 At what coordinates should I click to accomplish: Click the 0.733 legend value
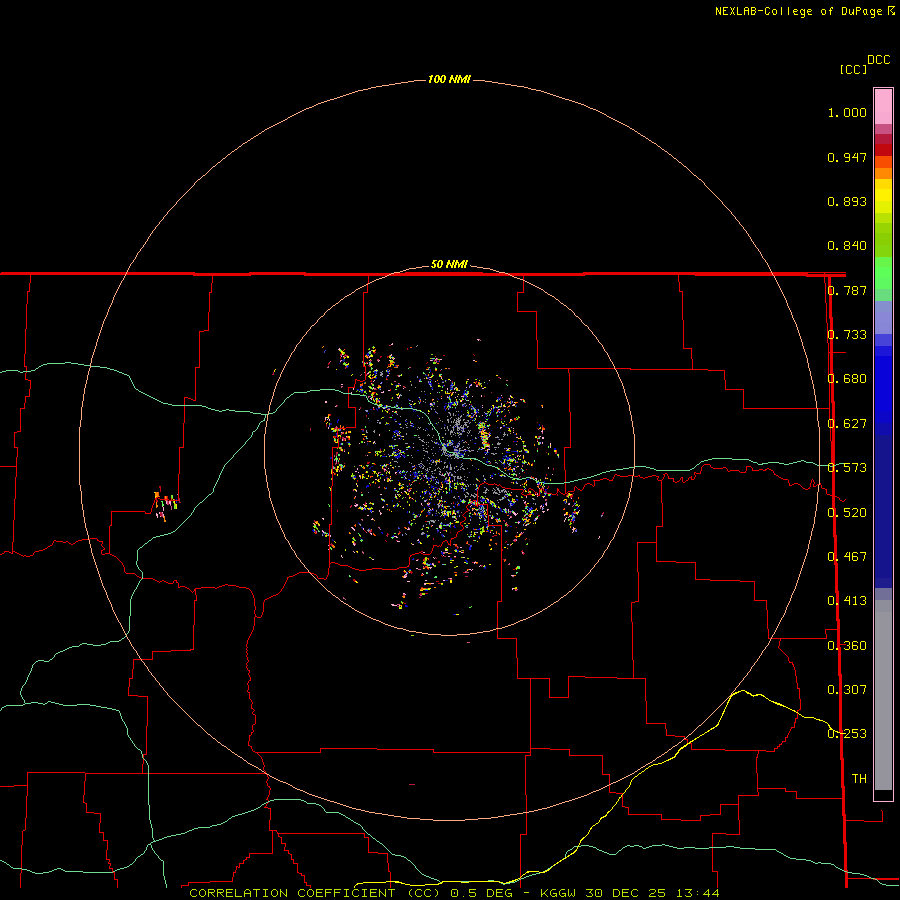point(847,335)
